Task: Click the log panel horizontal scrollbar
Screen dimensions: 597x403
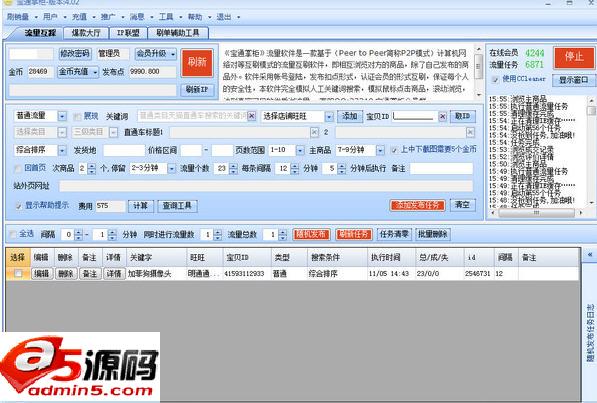Action: tap(536, 213)
